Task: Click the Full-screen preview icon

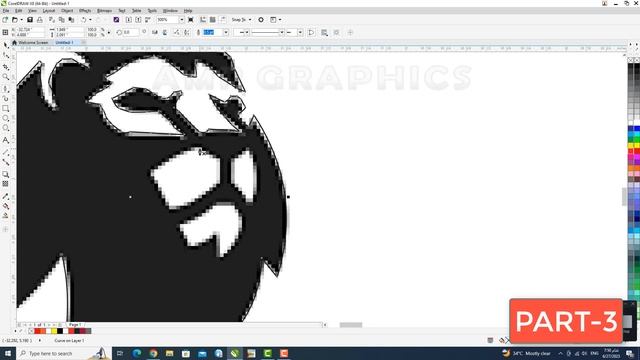Action: [191, 20]
